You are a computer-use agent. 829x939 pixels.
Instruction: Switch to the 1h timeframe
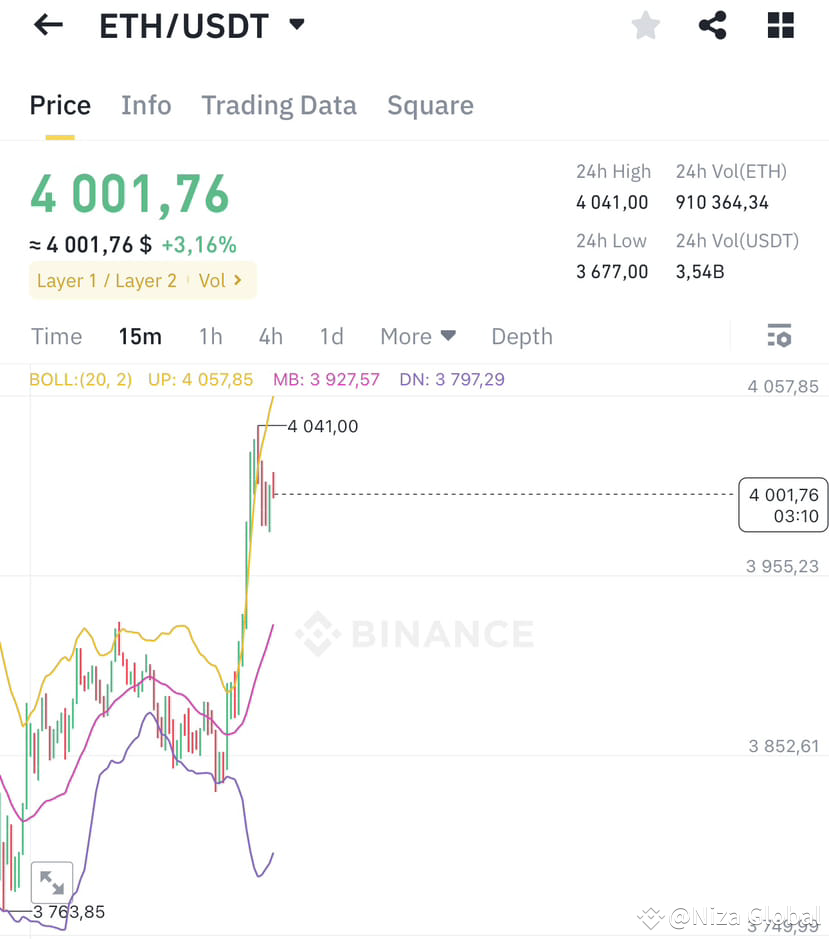(x=210, y=336)
